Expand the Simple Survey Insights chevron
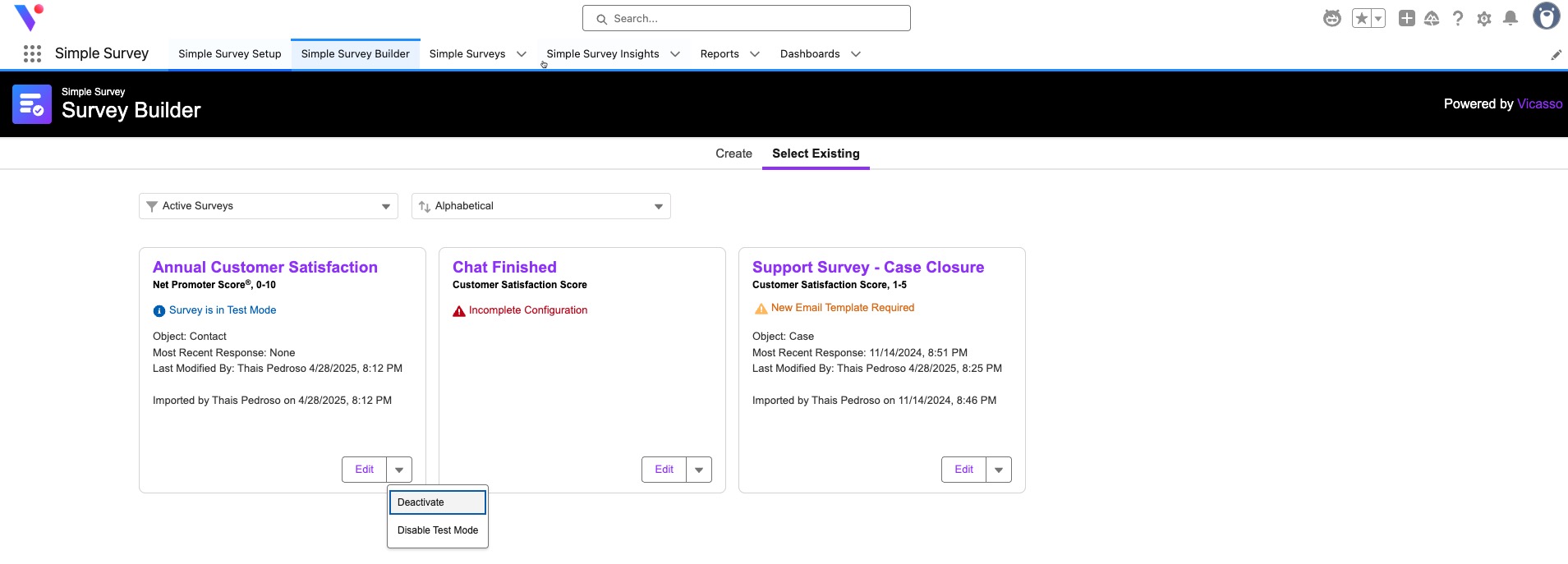Screen dimensions: 1568x564 pyautogui.click(x=675, y=54)
